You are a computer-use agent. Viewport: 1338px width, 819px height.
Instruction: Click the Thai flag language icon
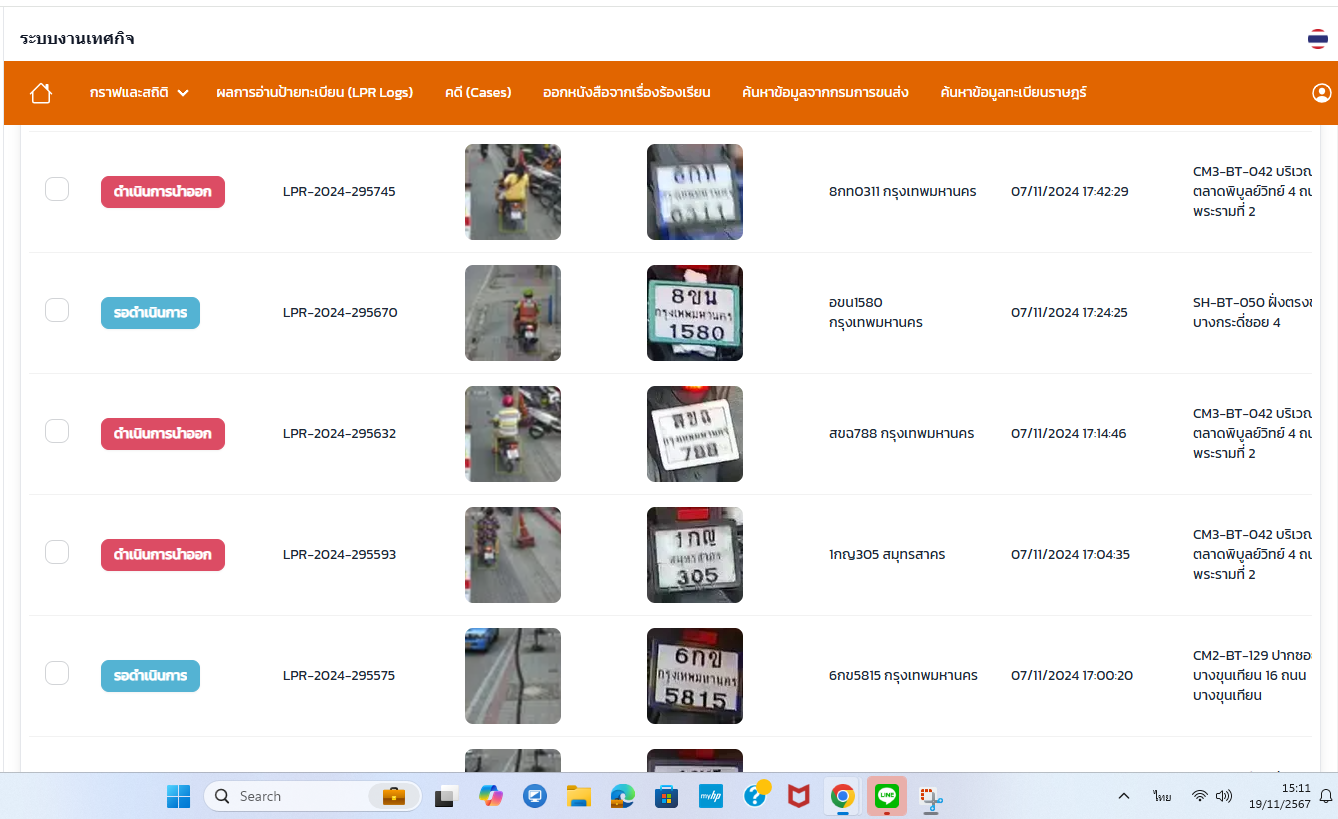(1318, 39)
